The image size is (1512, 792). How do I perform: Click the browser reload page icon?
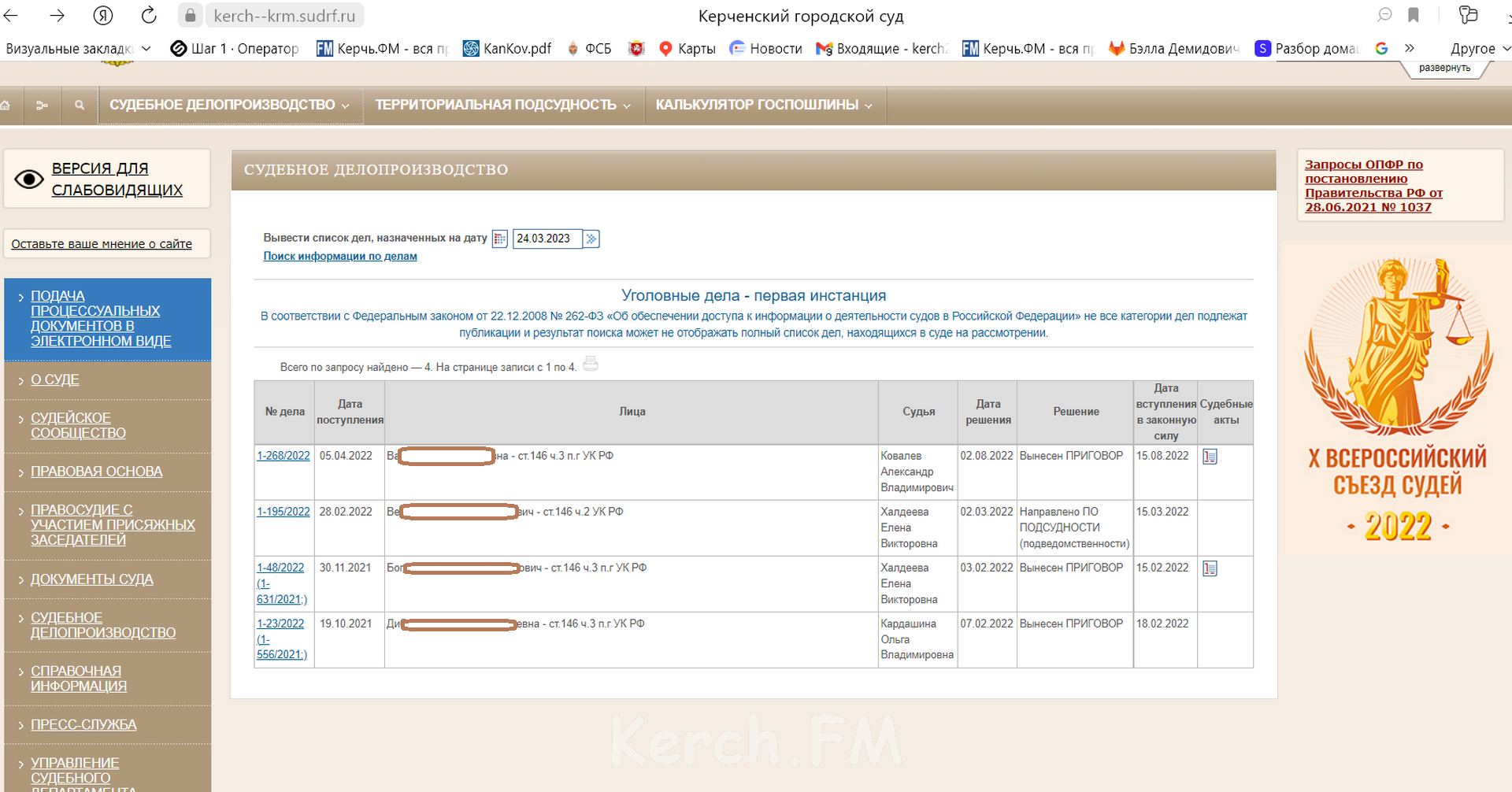click(149, 15)
